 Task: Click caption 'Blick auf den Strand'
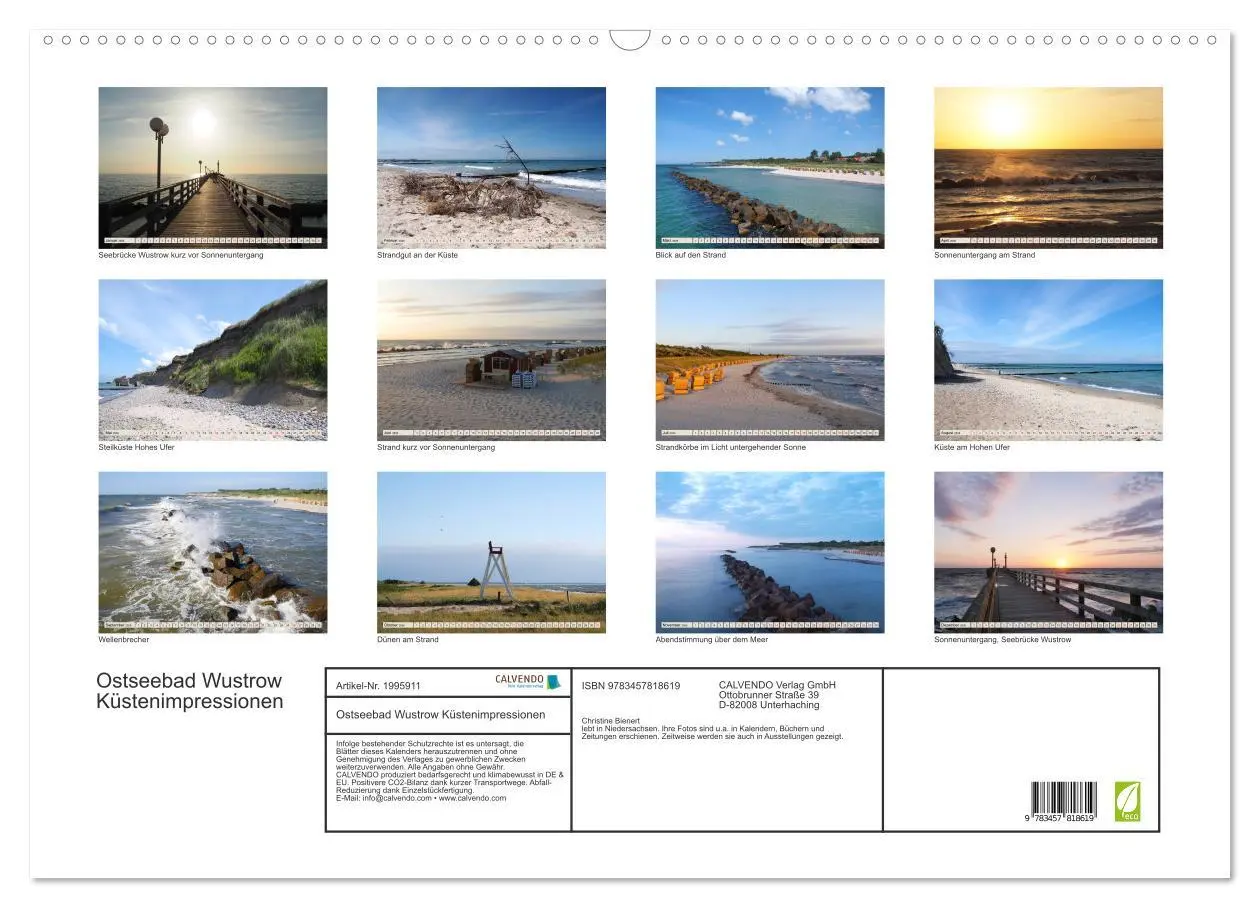point(691,255)
